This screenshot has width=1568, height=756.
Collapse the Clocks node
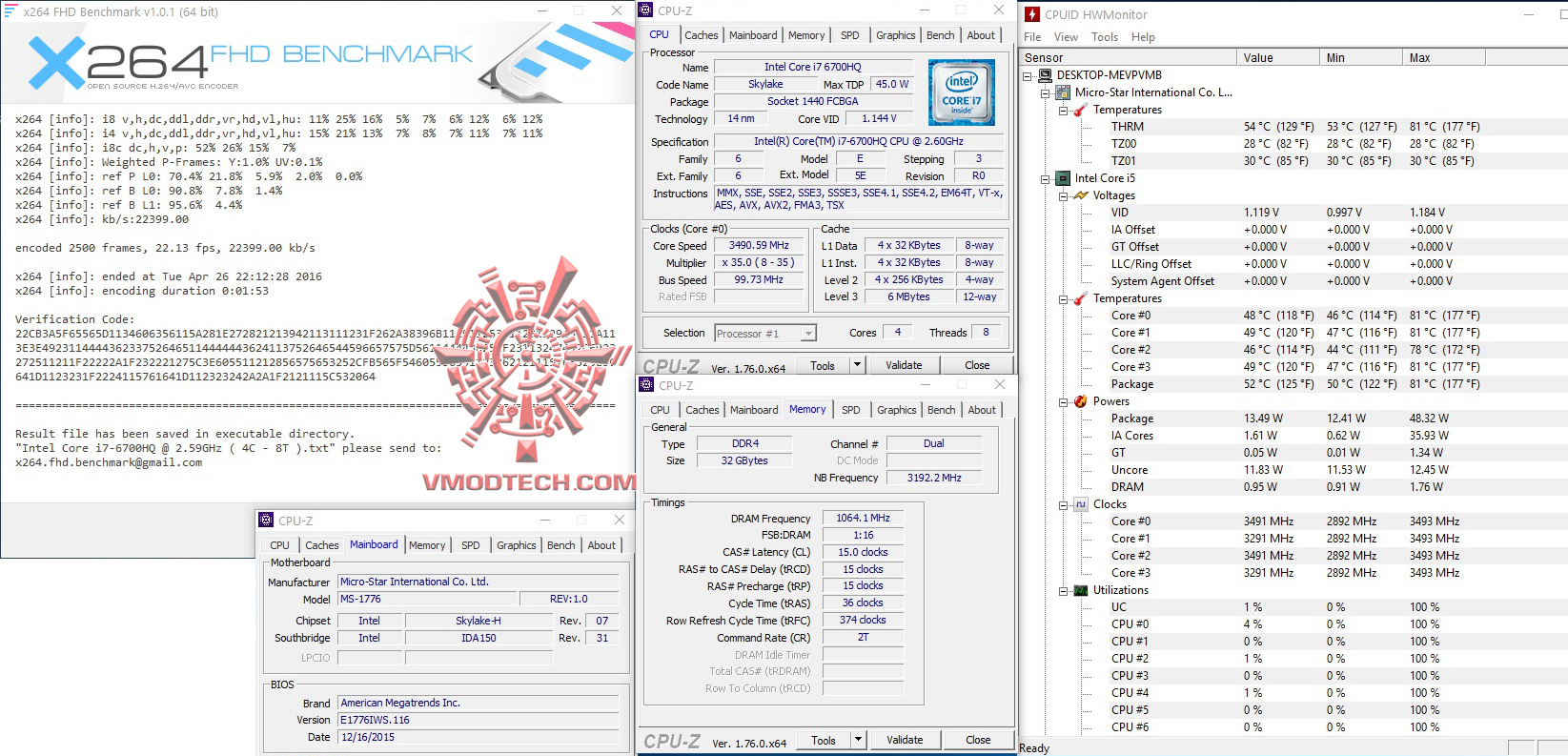tap(1064, 504)
